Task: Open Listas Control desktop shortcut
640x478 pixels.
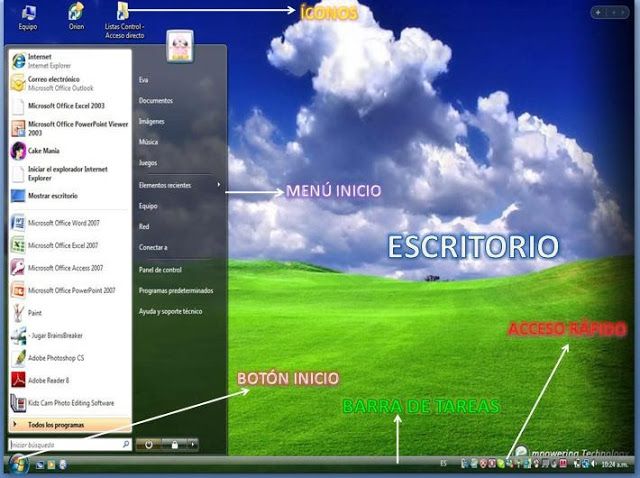Action: click(x=124, y=20)
